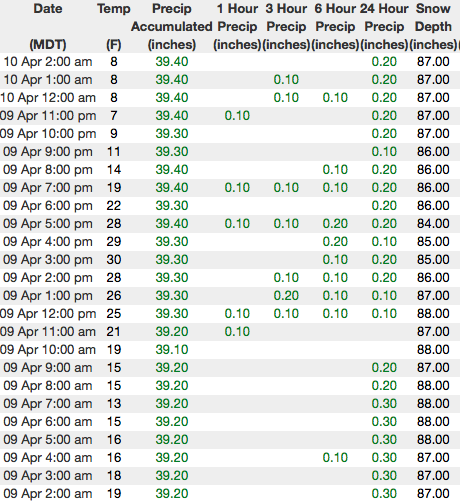
Task: Select the 09 Apr 10:00 am date cell
Action: (x=48, y=350)
